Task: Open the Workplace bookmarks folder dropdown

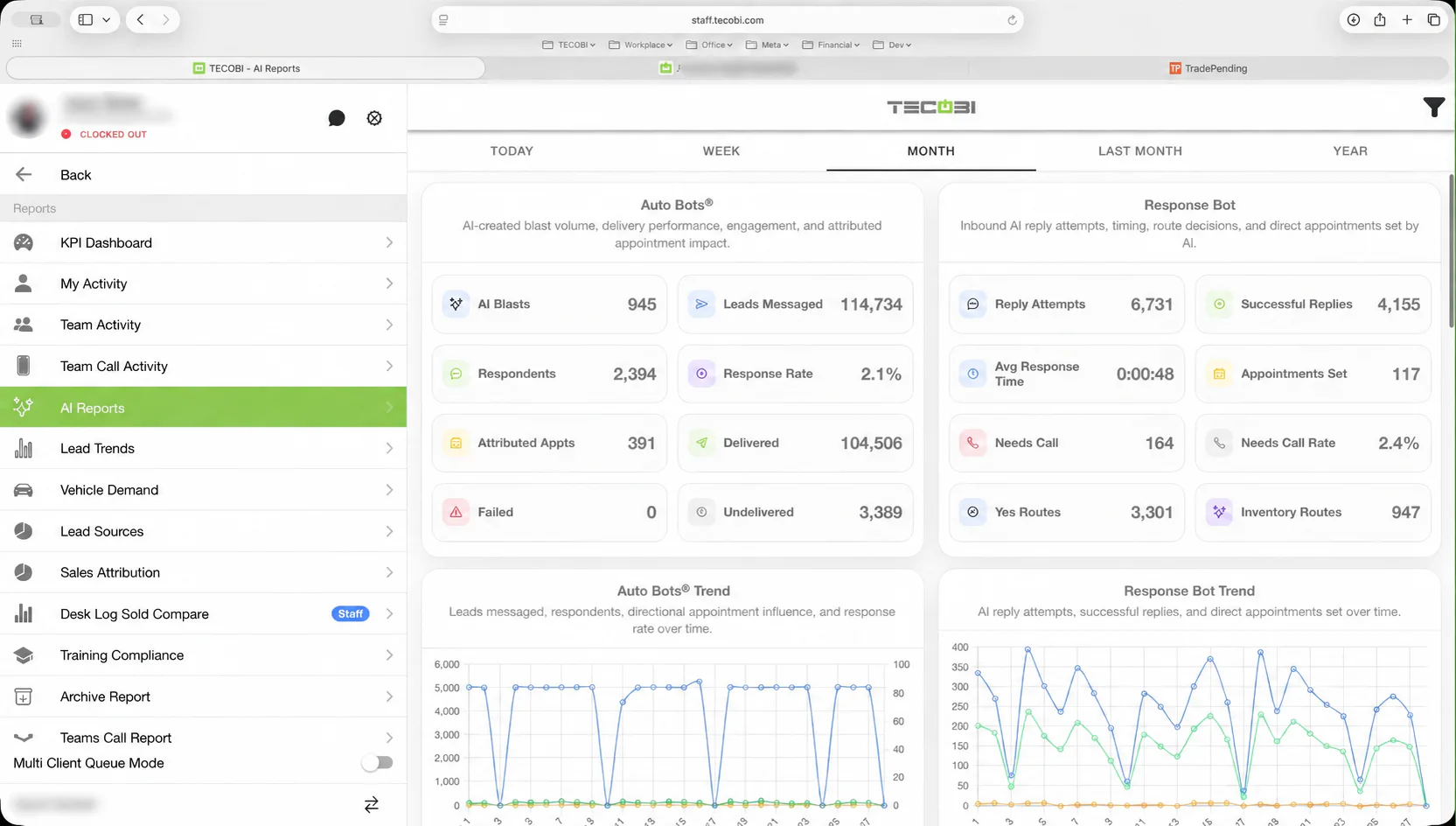Action: [640, 45]
